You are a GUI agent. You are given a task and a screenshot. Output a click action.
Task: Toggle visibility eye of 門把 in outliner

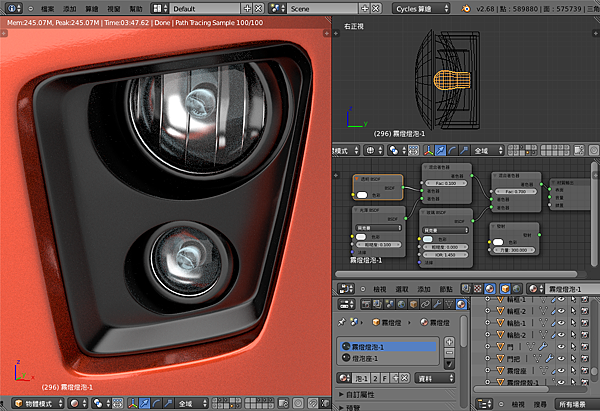pyautogui.click(x=561, y=358)
